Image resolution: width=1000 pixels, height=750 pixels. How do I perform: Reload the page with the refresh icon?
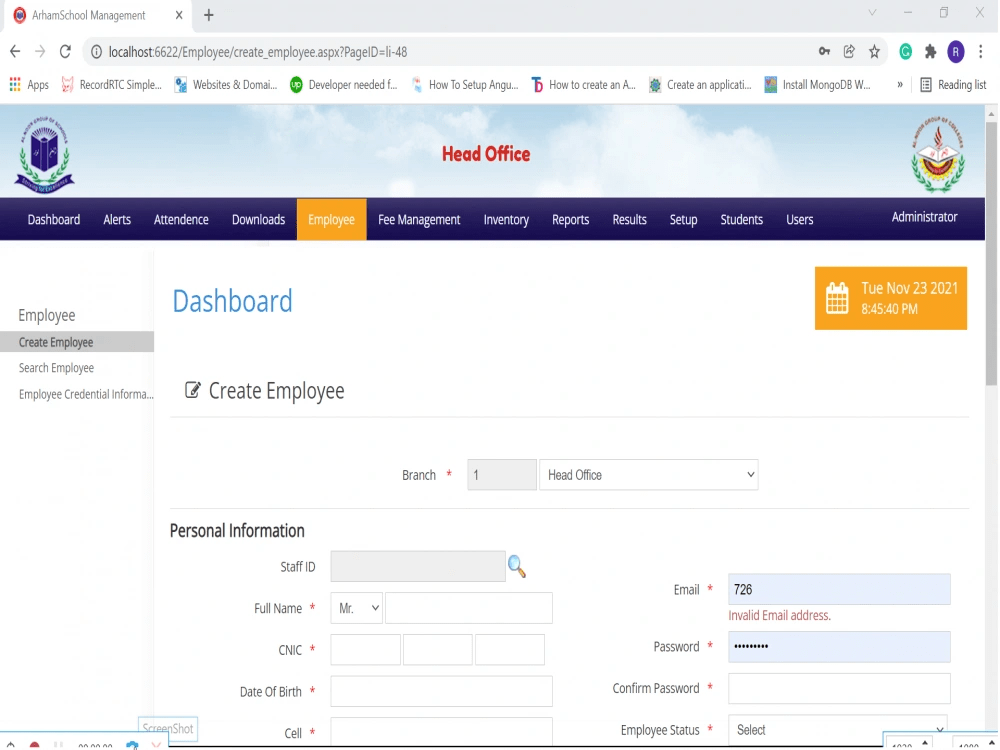65,52
